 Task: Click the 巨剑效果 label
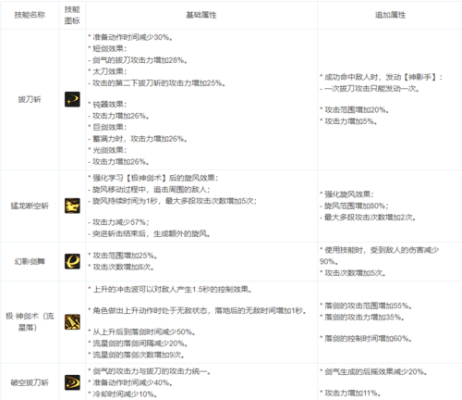pos(107,127)
